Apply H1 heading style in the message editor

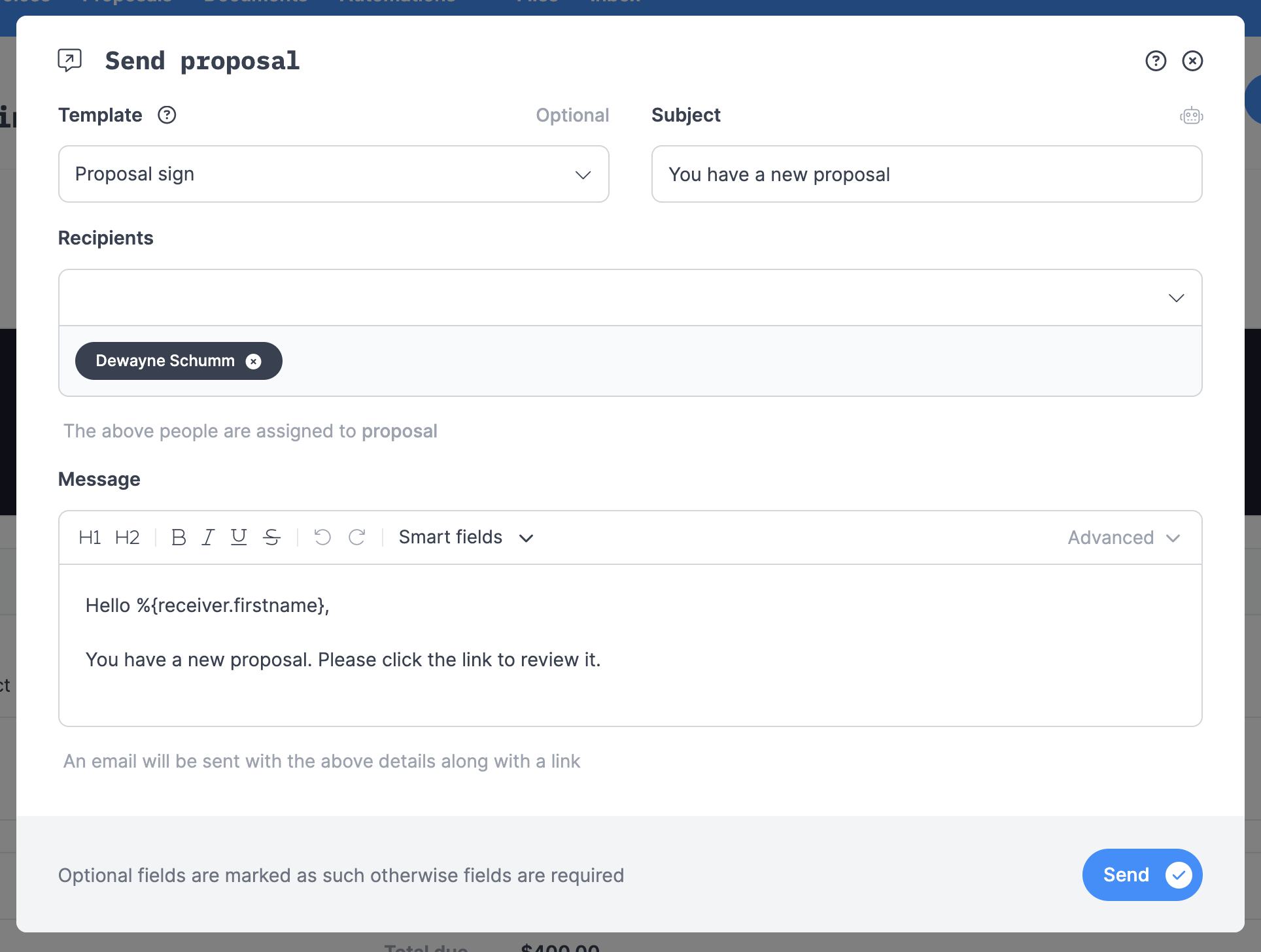click(x=90, y=537)
